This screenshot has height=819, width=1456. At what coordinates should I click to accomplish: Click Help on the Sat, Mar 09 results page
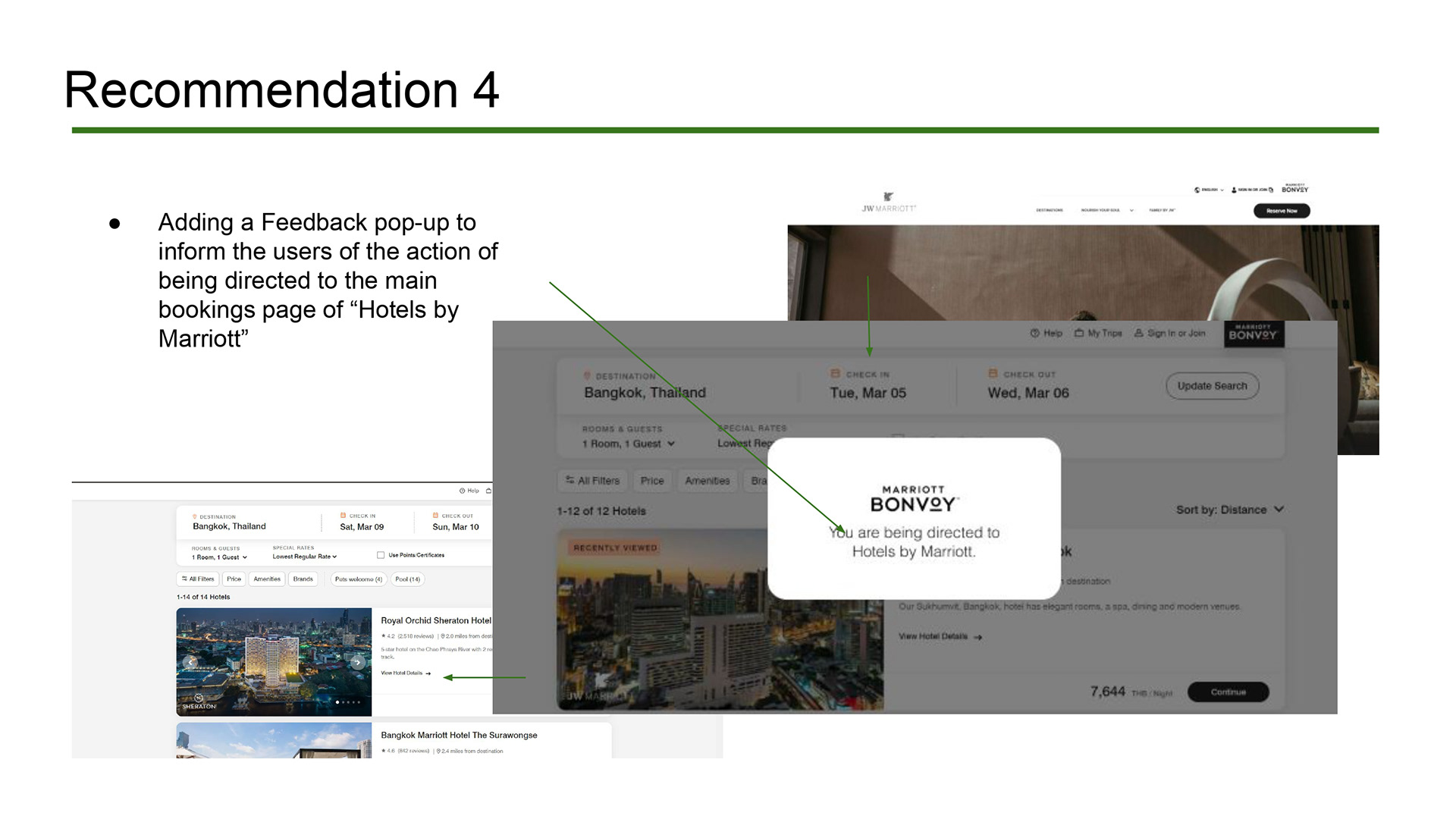[469, 491]
